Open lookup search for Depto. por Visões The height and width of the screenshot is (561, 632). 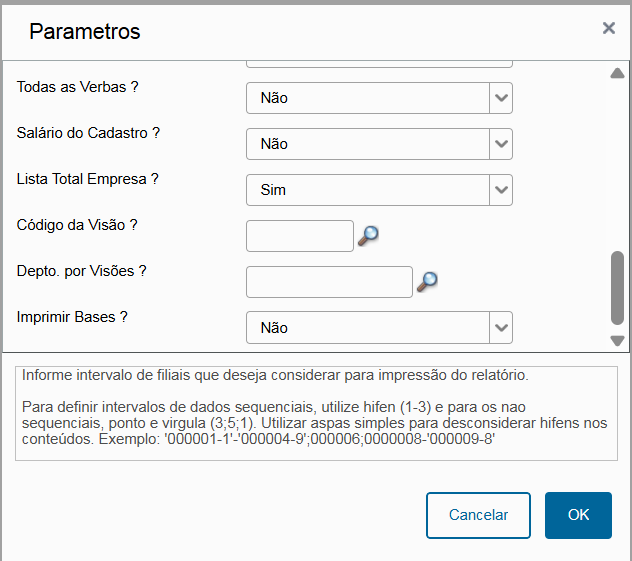click(x=427, y=282)
